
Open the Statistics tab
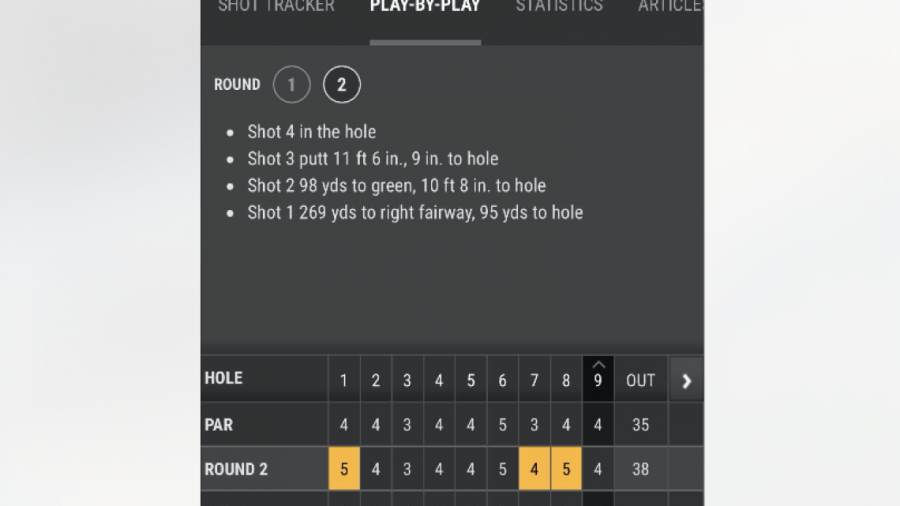pyautogui.click(x=559, y=7)
